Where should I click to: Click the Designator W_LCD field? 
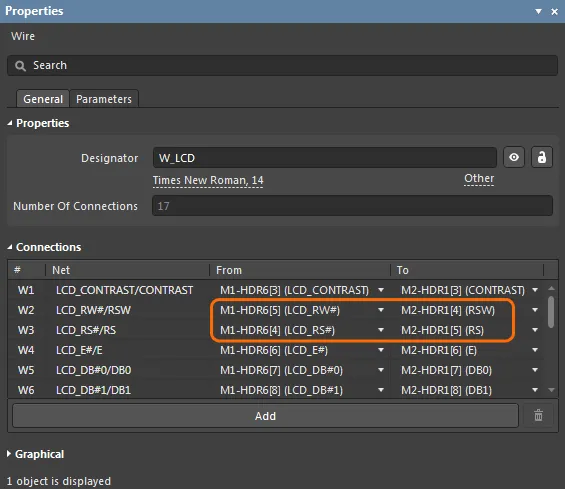(x=325, y=157)
